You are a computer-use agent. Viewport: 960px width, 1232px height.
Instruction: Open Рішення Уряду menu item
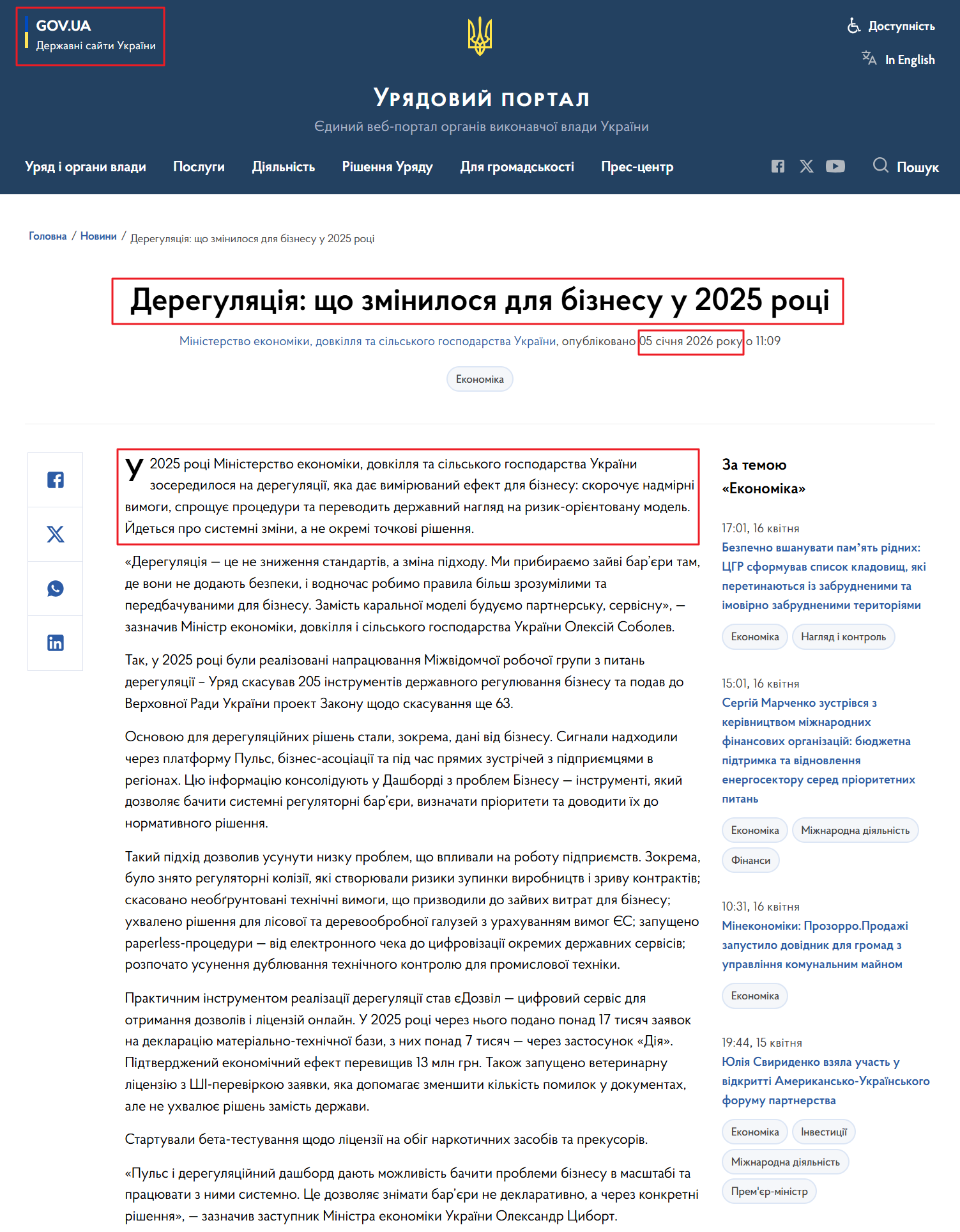coord(387,167)
